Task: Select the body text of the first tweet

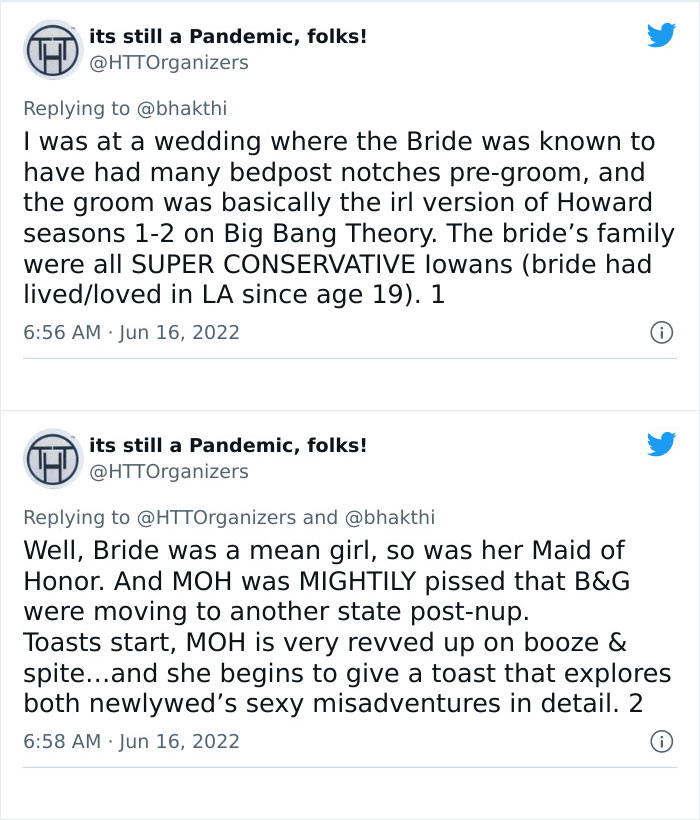Action: (x=340, y=215)
